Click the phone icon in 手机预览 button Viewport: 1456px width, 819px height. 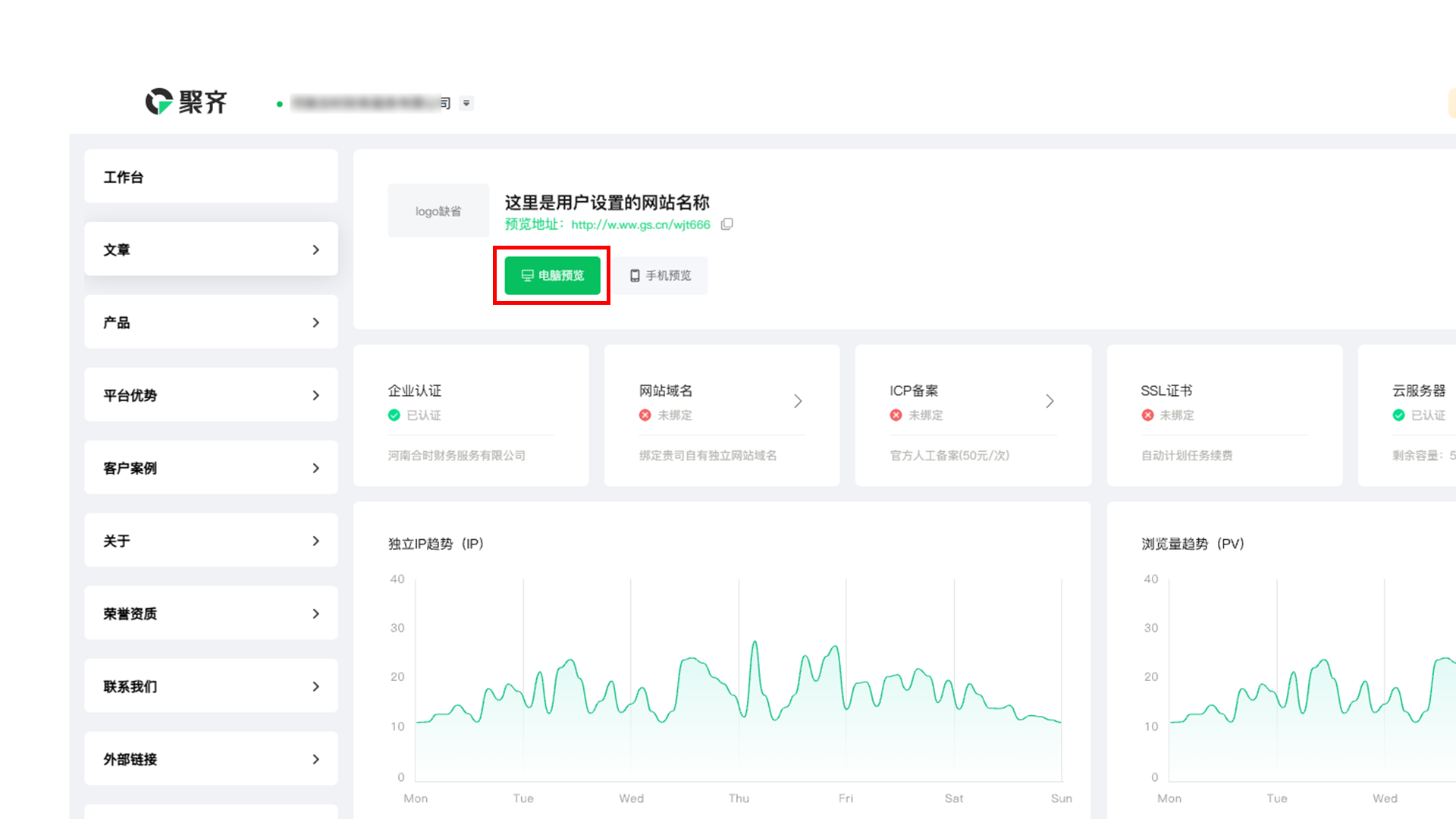(x=635, y=276)
